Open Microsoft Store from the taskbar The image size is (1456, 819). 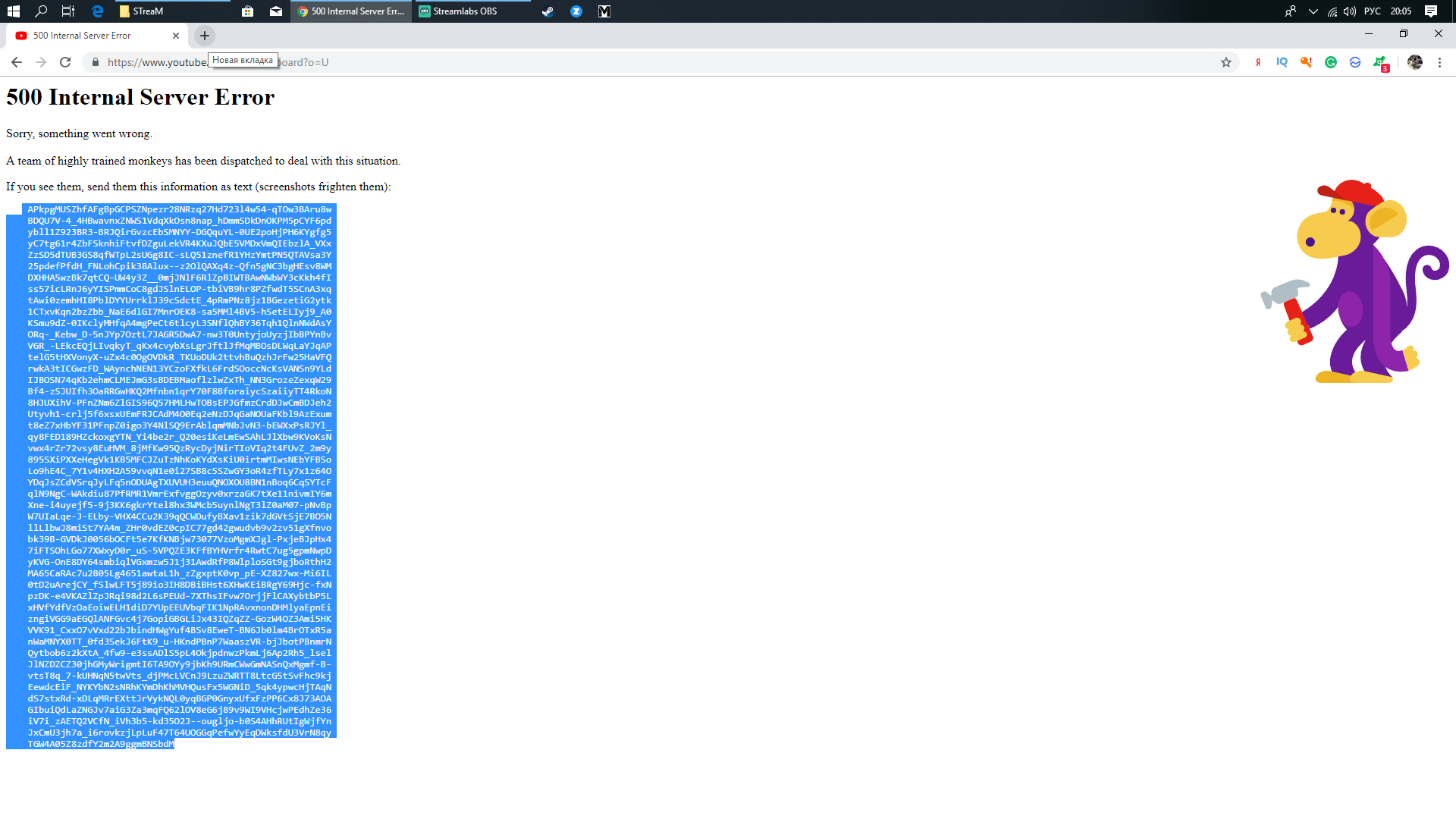tap(247, 11)
